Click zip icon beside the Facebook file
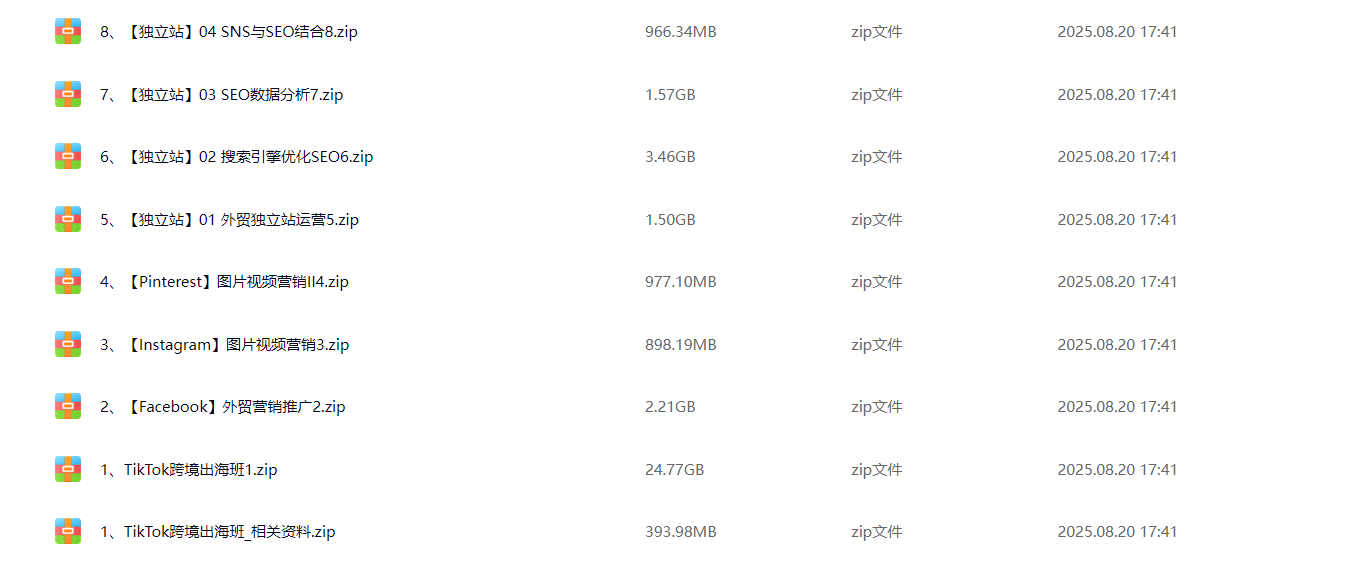Viewport: 1345px width, 574px height. 68,407
